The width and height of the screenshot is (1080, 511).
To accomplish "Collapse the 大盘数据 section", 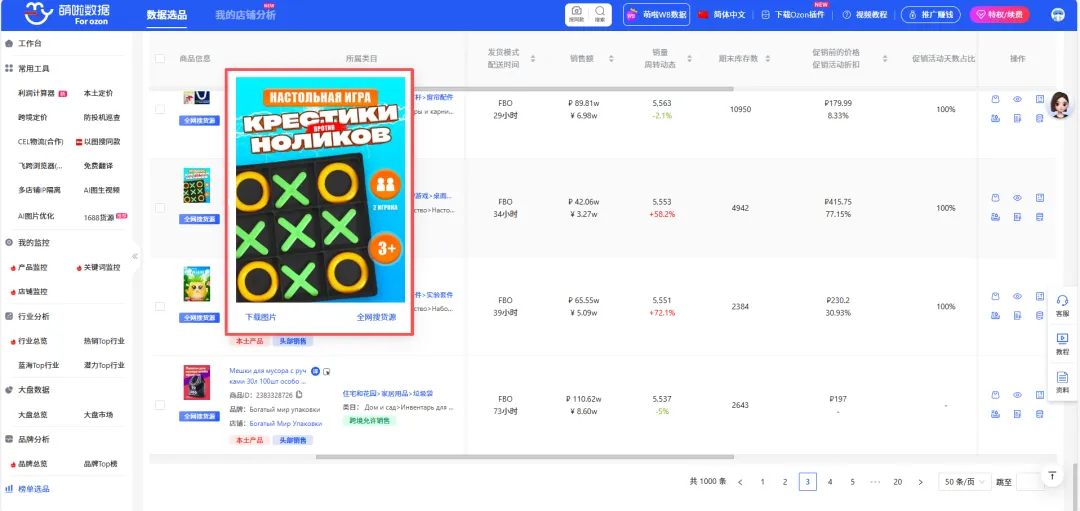I will click(x=34, y=390).
